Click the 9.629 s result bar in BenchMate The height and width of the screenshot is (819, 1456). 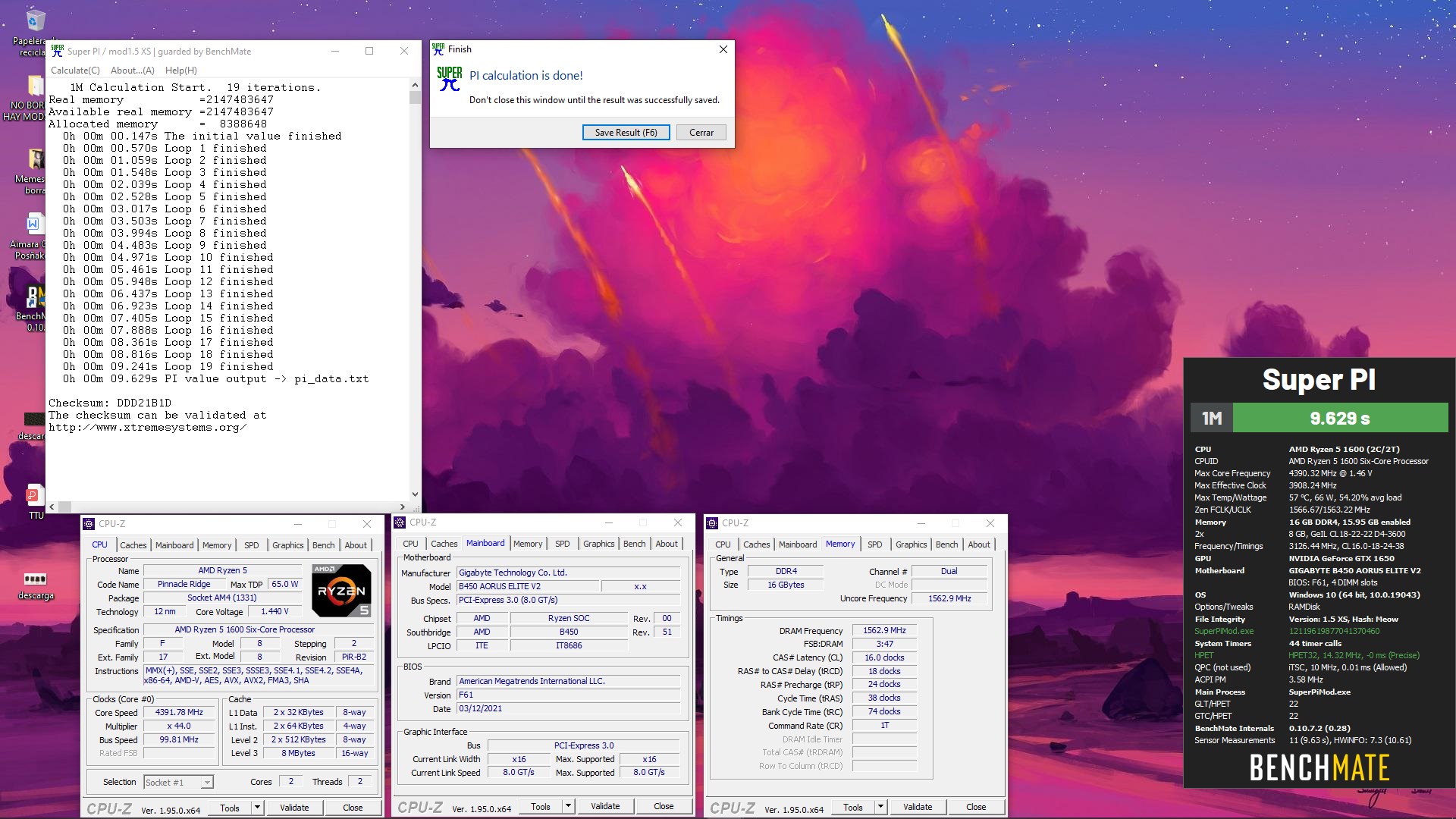[x=1340, y=418]
